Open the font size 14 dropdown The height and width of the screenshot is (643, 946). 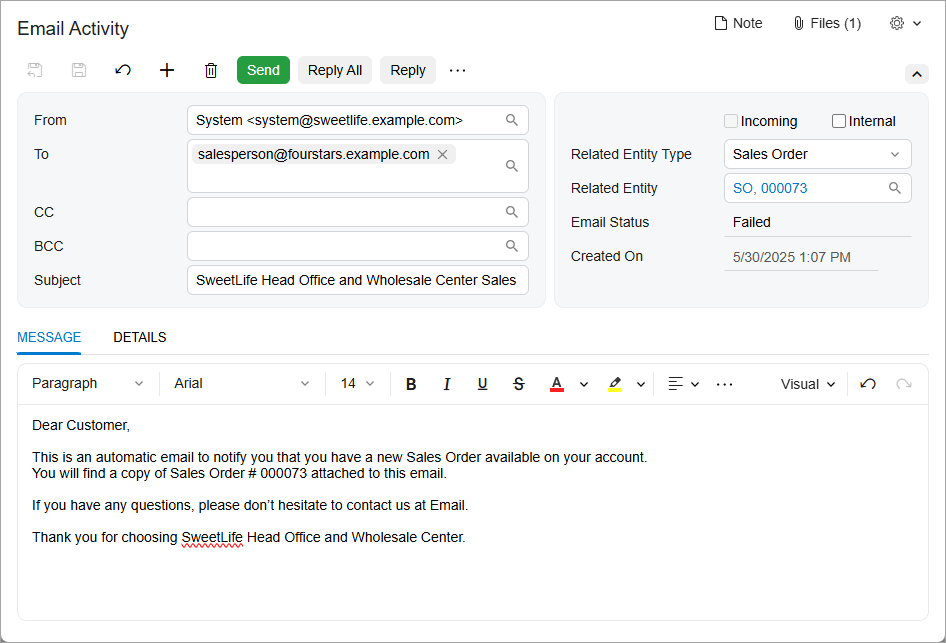point(357,384)
